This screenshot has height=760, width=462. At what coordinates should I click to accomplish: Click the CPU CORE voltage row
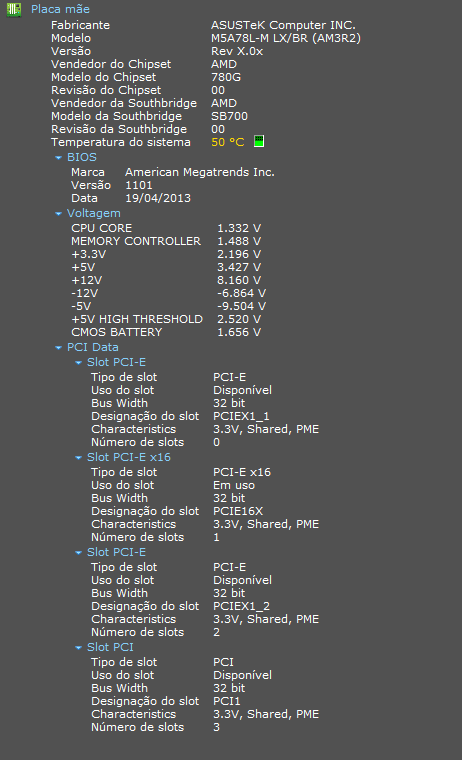pyautogui.click(x=166, y=228)
